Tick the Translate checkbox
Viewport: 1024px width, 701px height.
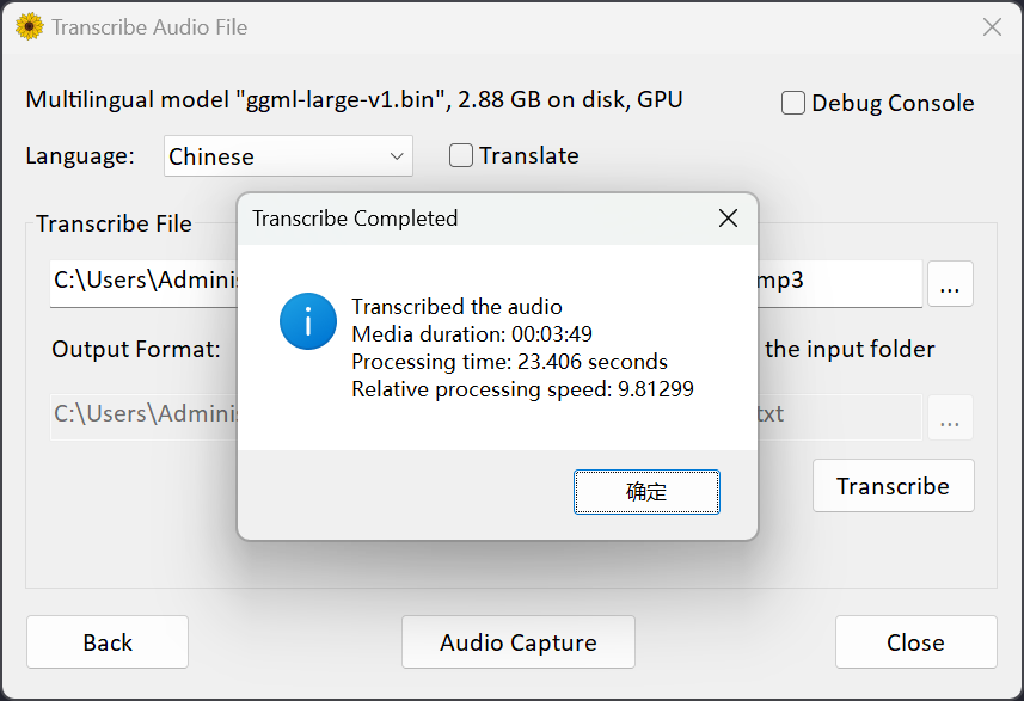[x=461, y=156]
